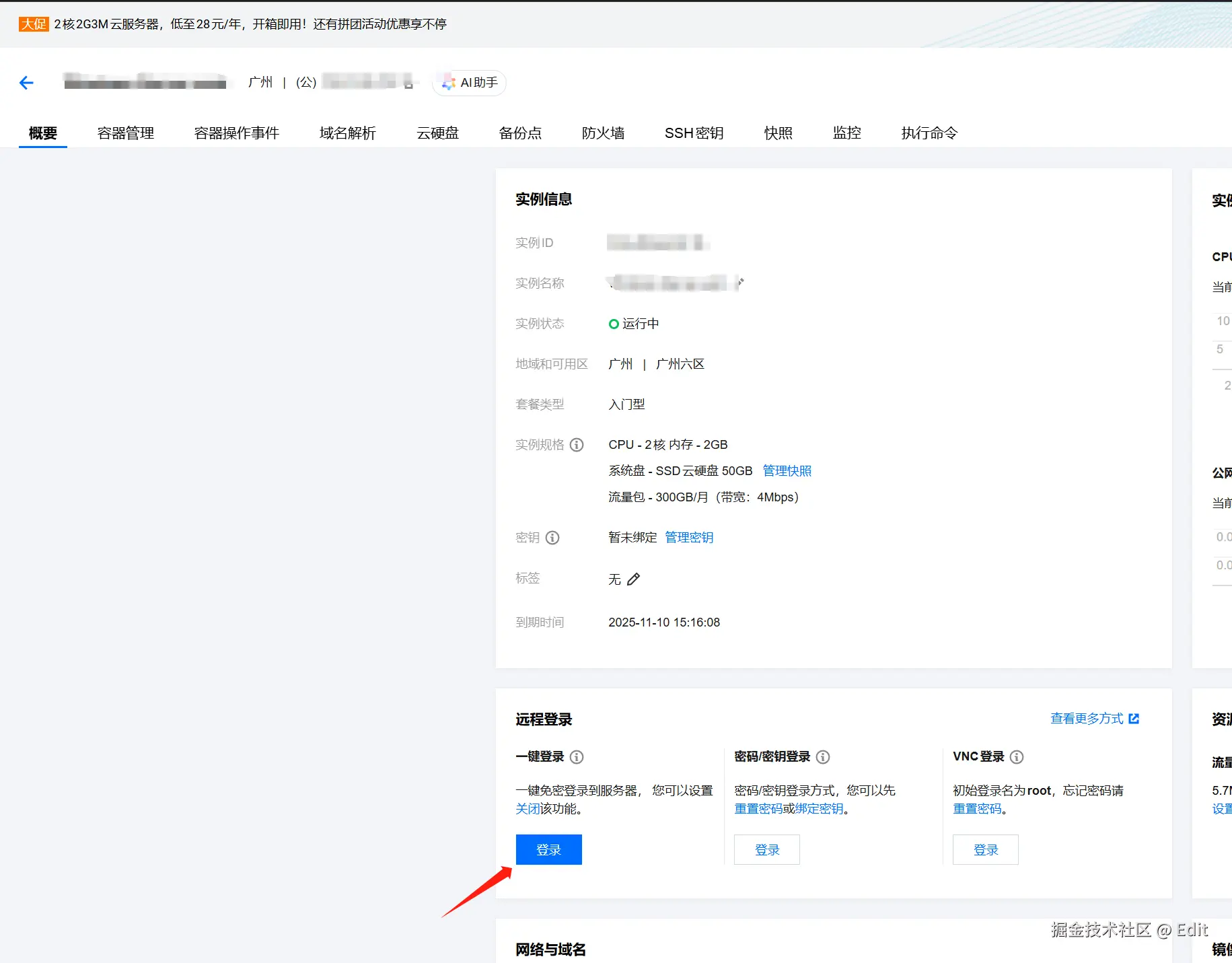Image resolution: width=1232 pixels, height=963 pixels.
Task: Select the 概要 tab
Action: click(x=43, y=133)
